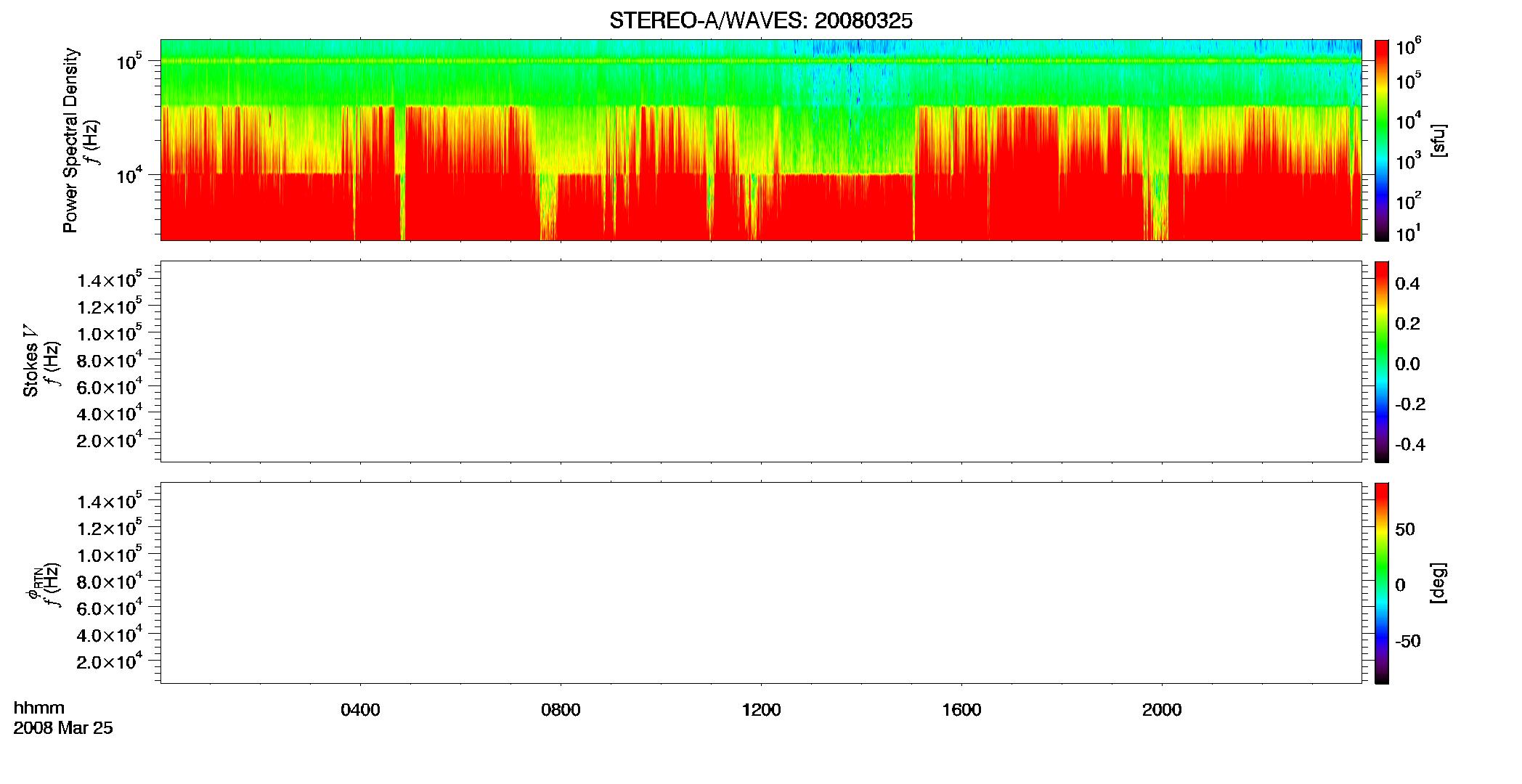Click the Stokes V color bar

point(1381,362)
